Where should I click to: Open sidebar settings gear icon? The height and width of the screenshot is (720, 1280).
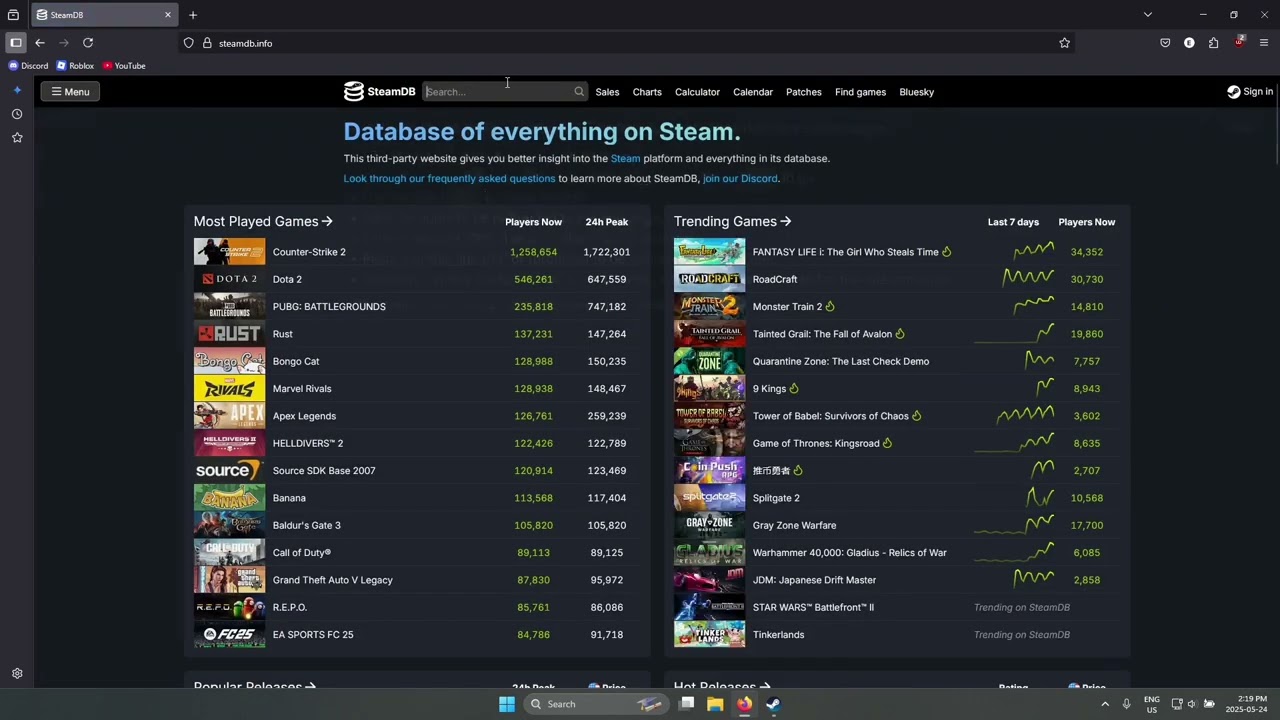pyautogui.click(x=17, y=674)
